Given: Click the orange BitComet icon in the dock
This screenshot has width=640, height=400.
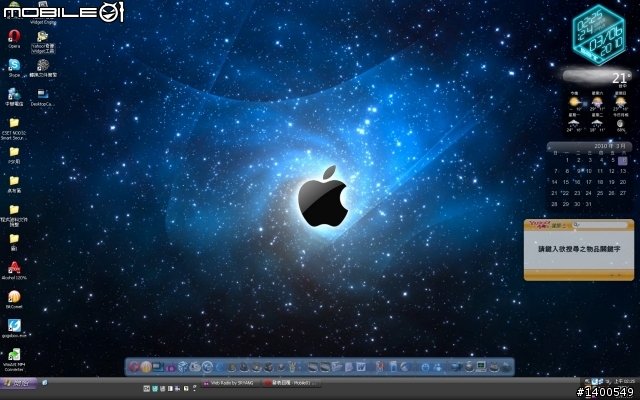Looking at the screenshot, I should coord(145,367).
